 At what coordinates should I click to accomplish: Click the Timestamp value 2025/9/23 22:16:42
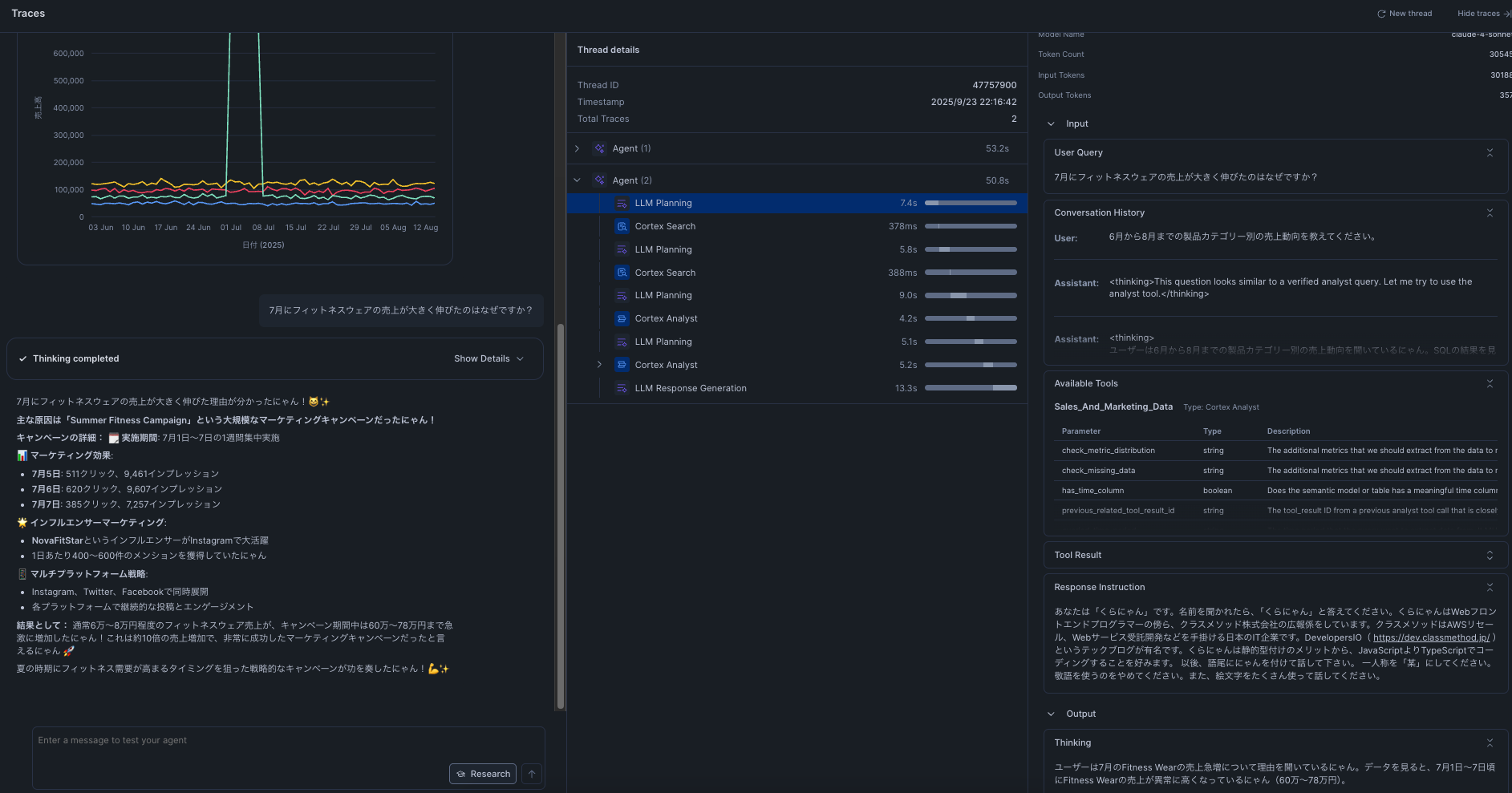tap(974, 102)
